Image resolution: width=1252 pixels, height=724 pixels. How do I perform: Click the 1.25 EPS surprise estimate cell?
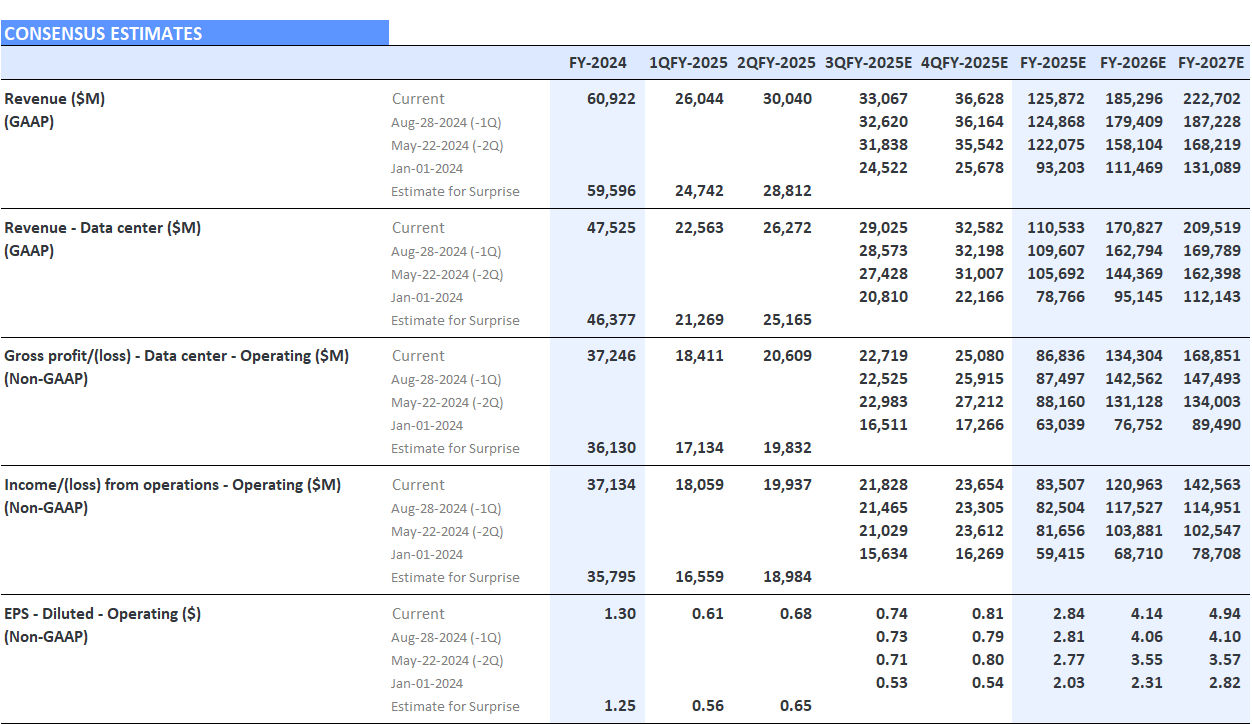pyautogui.click(x=619, y=705)
